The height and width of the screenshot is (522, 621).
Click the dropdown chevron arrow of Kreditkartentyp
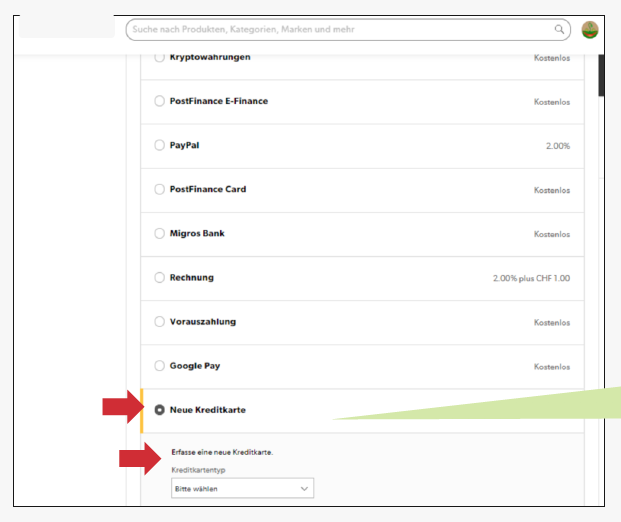coord(304,488)
